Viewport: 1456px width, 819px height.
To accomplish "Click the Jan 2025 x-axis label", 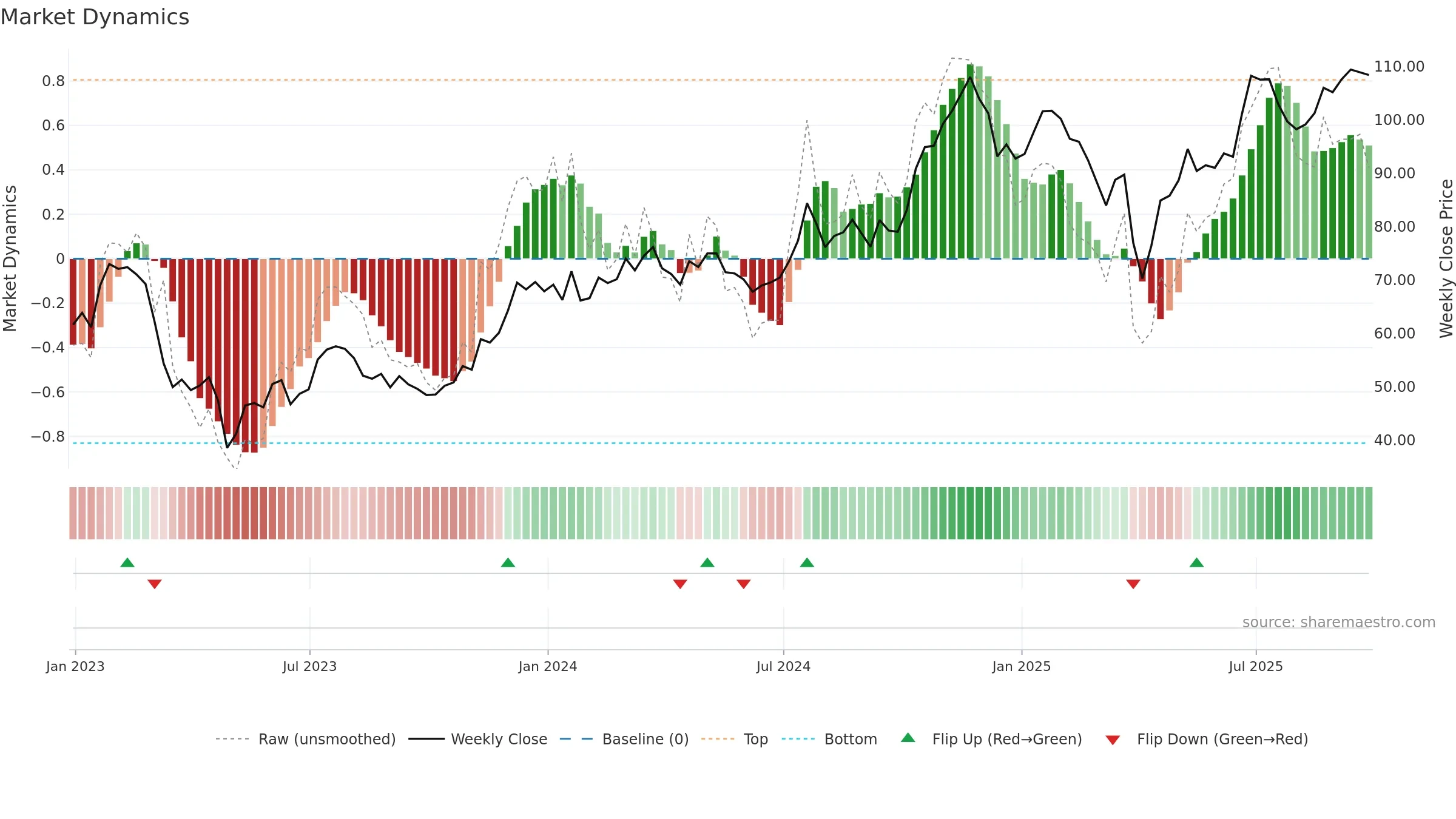I will click(1022, 667).
